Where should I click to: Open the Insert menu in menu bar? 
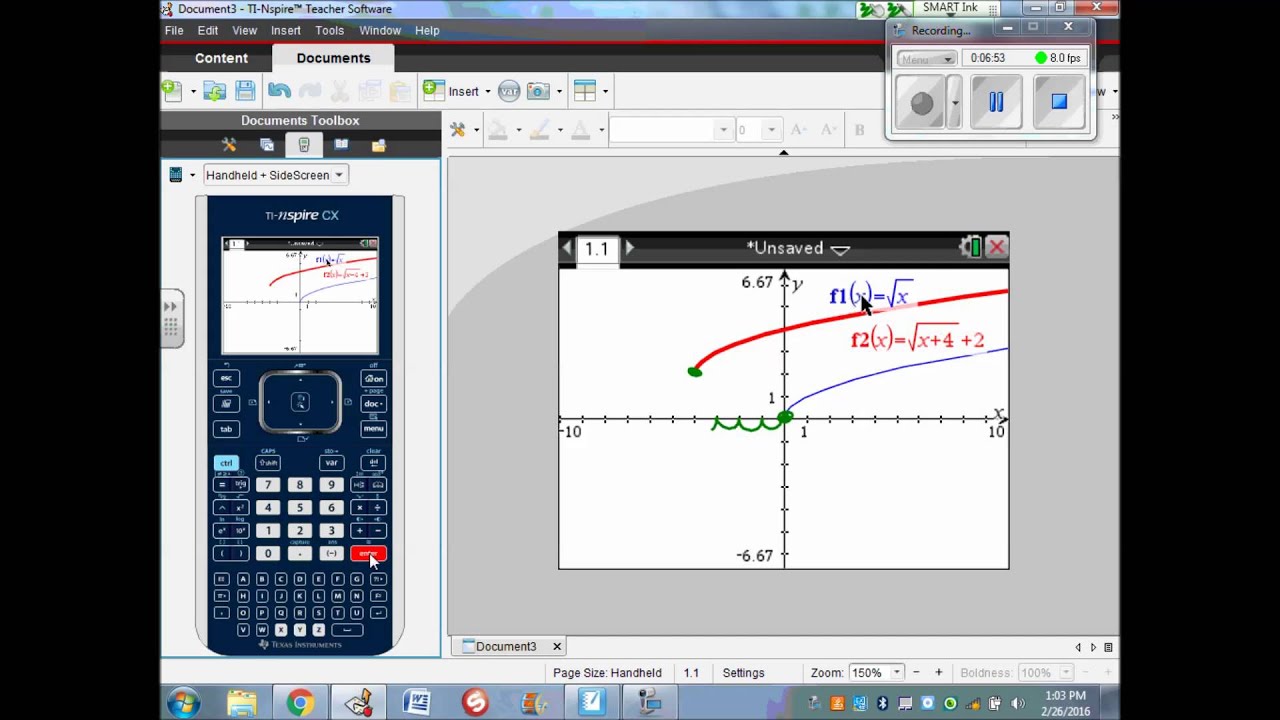pos(286,30)
